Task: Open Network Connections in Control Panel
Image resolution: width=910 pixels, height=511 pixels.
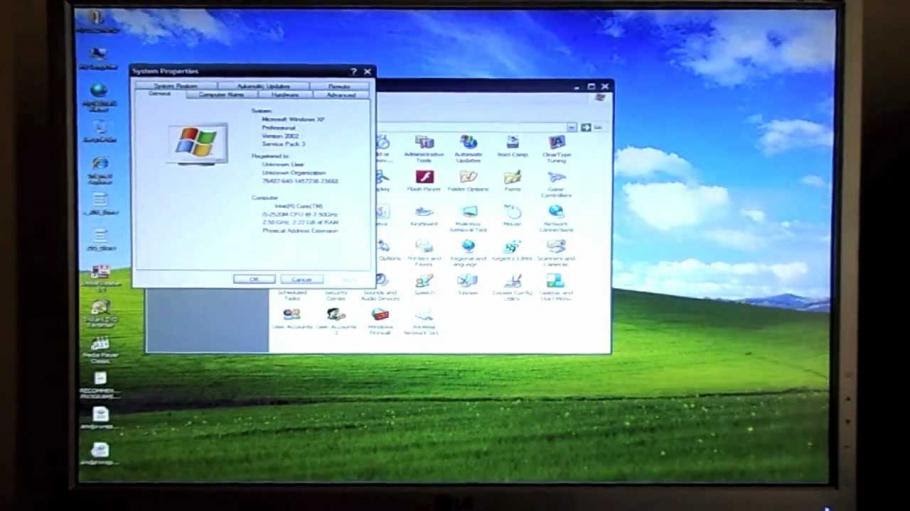Action: 556,218
